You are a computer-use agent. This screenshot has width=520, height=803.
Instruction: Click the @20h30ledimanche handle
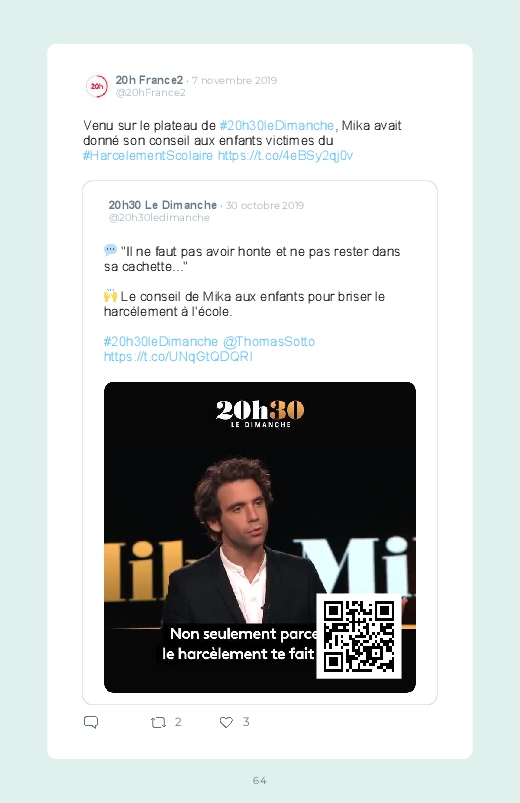[159, 218]
